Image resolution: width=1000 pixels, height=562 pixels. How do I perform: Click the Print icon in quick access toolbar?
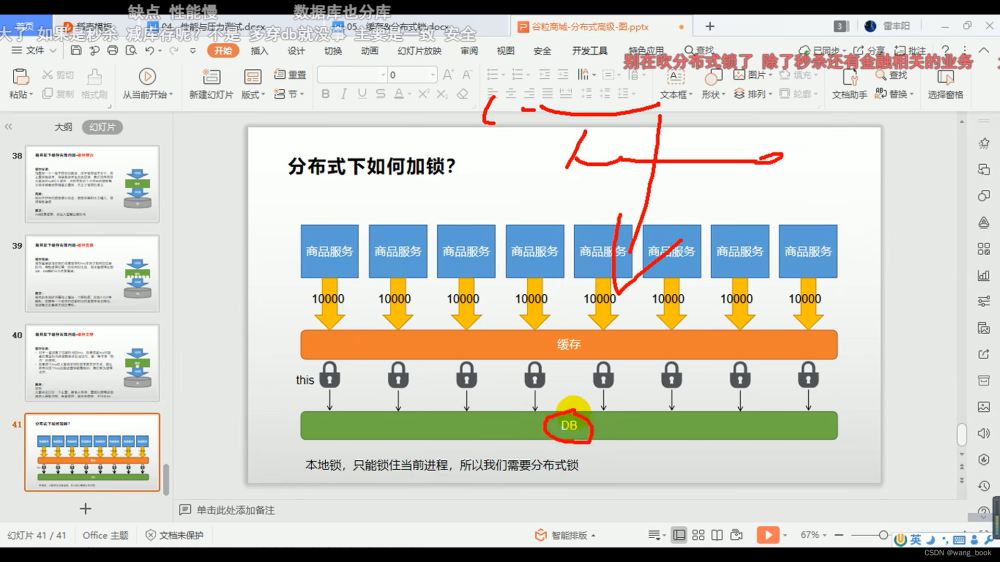113,50
